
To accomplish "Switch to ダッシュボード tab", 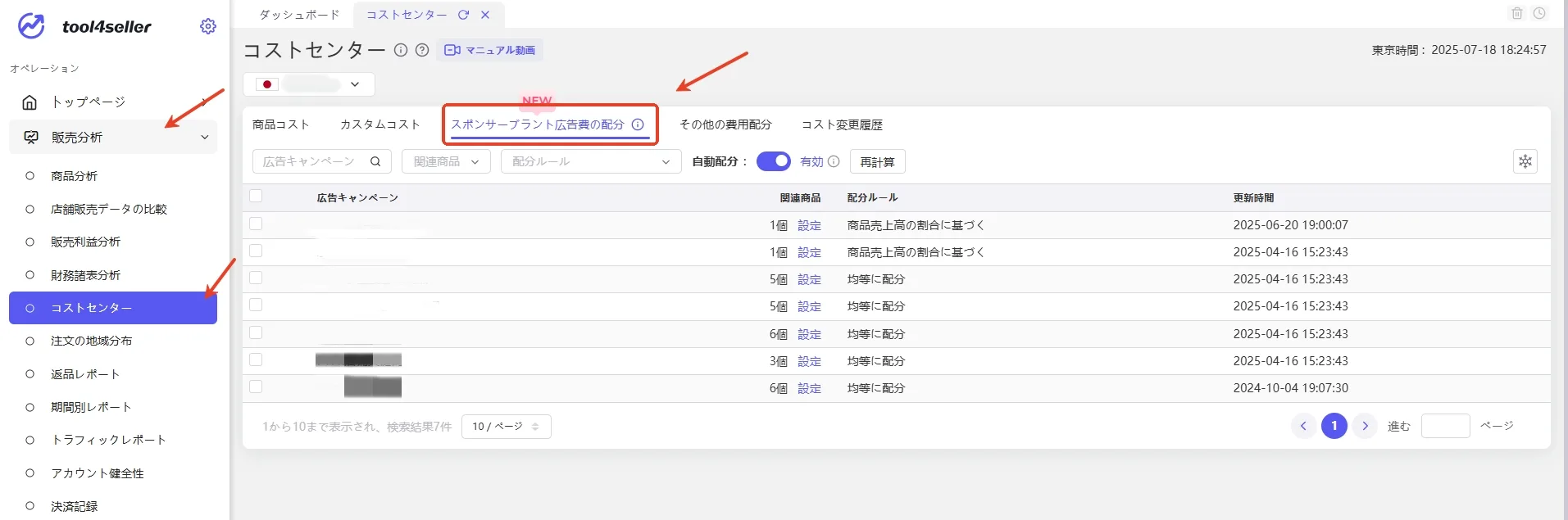I will click(299, 15).
